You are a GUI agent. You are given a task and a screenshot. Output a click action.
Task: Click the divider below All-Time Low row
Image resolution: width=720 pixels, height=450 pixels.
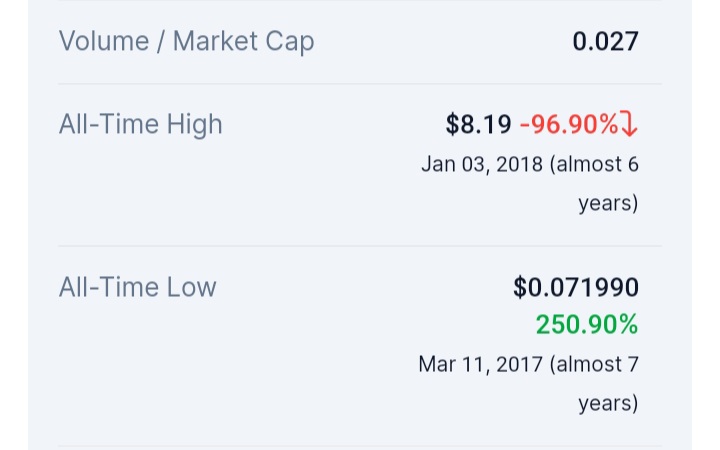(x=360, y=446)
